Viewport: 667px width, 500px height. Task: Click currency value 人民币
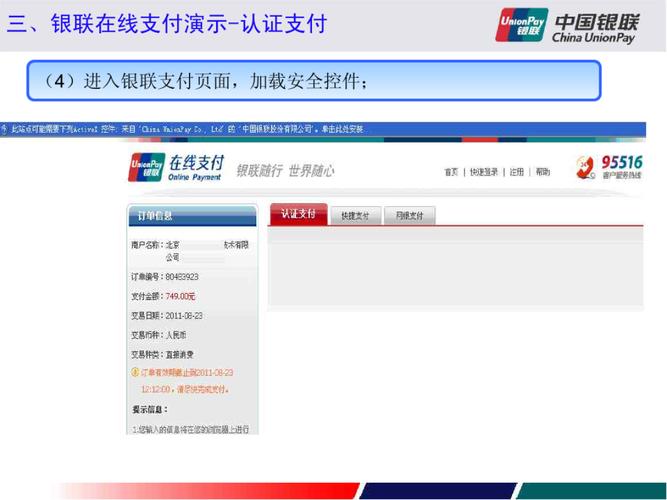coord(176,335)
